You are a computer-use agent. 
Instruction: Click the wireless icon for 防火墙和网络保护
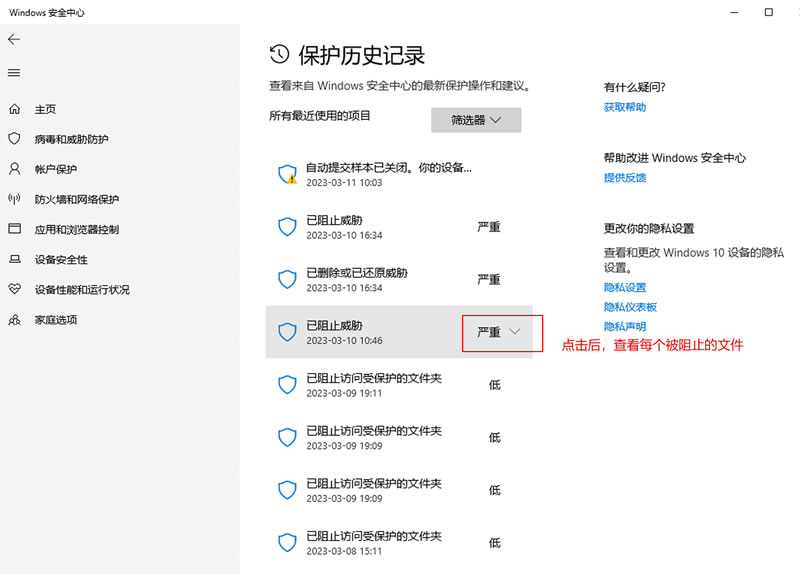[x=15, y=198]
